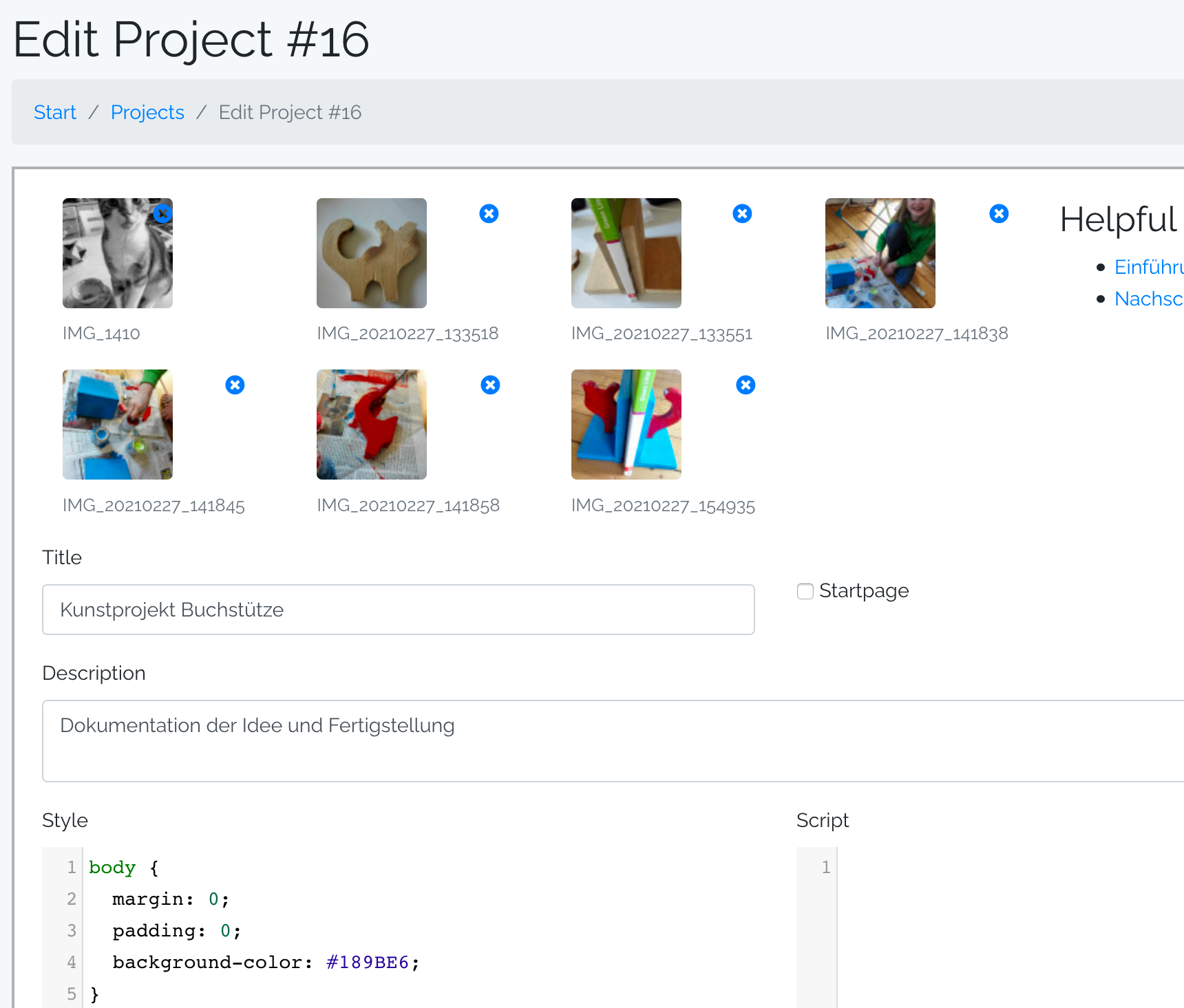
Task: Remove IMG_20210227_141845 with its X icon
Action: (x=235, y=385)
